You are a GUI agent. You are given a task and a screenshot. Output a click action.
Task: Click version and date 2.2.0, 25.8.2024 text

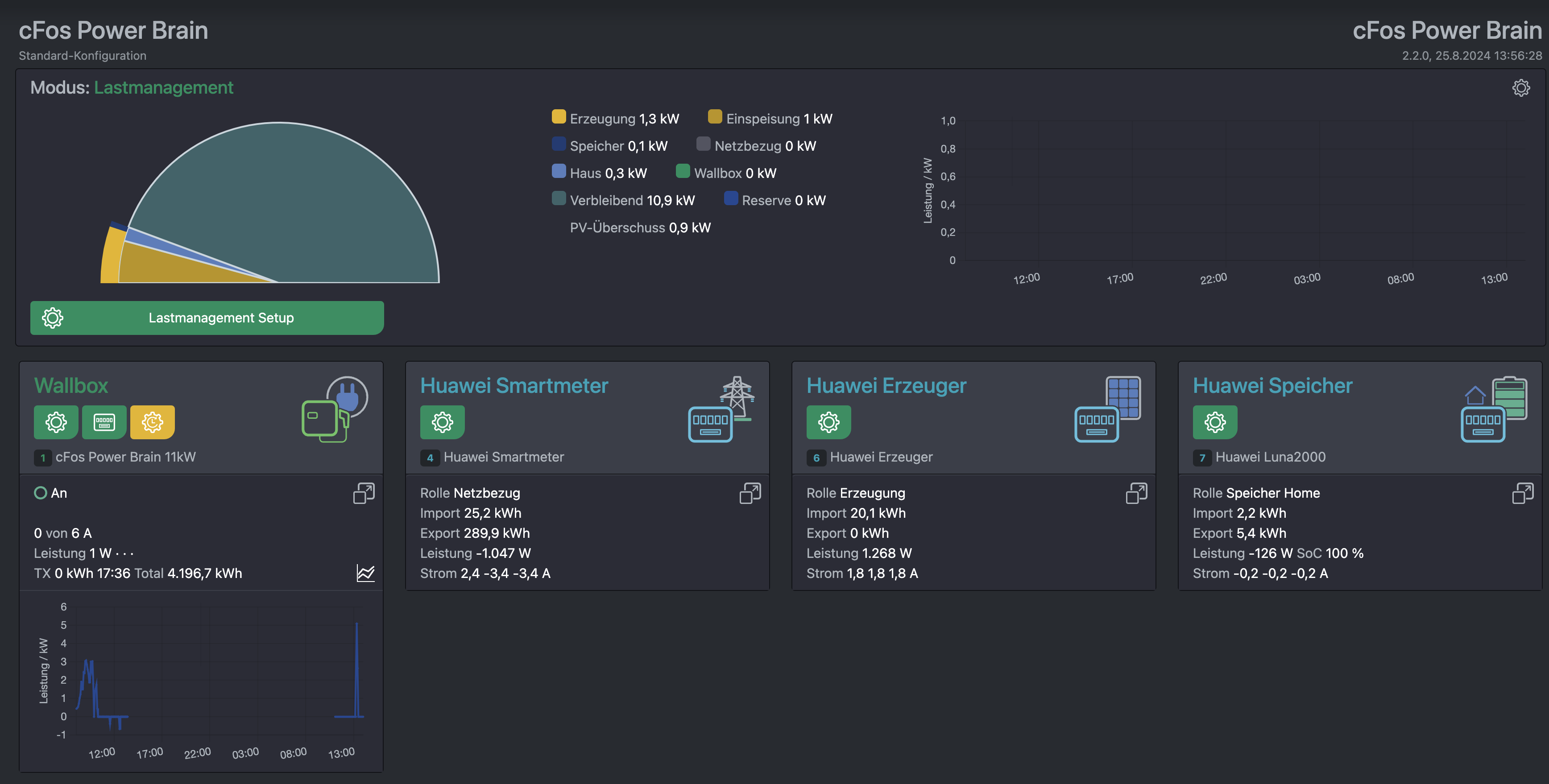pos(1472,55)
